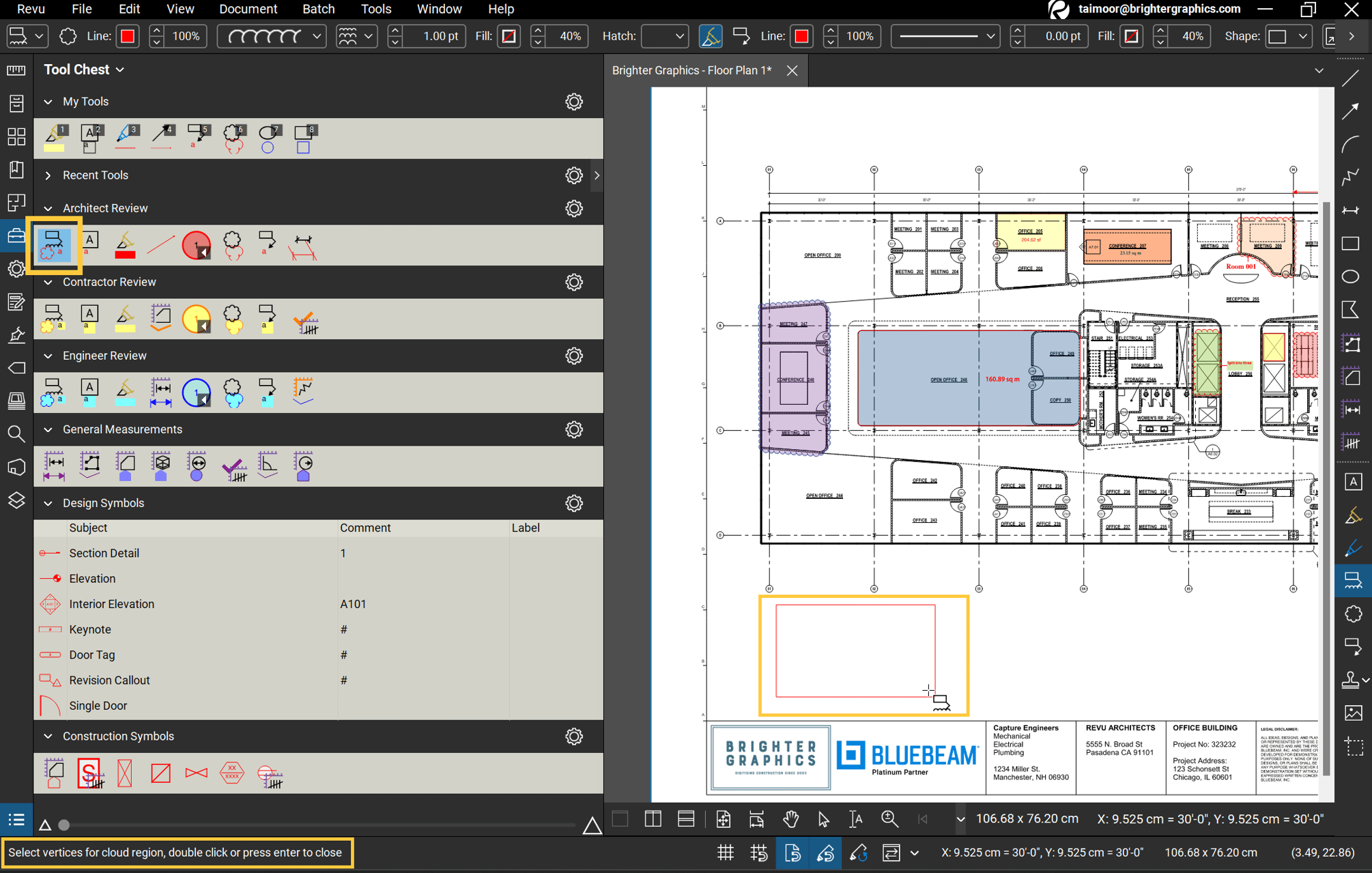The width and height of the screenshot is (1372, 873).
Task: Expand the Recent Tools section
Action: (x=48, y=175)
